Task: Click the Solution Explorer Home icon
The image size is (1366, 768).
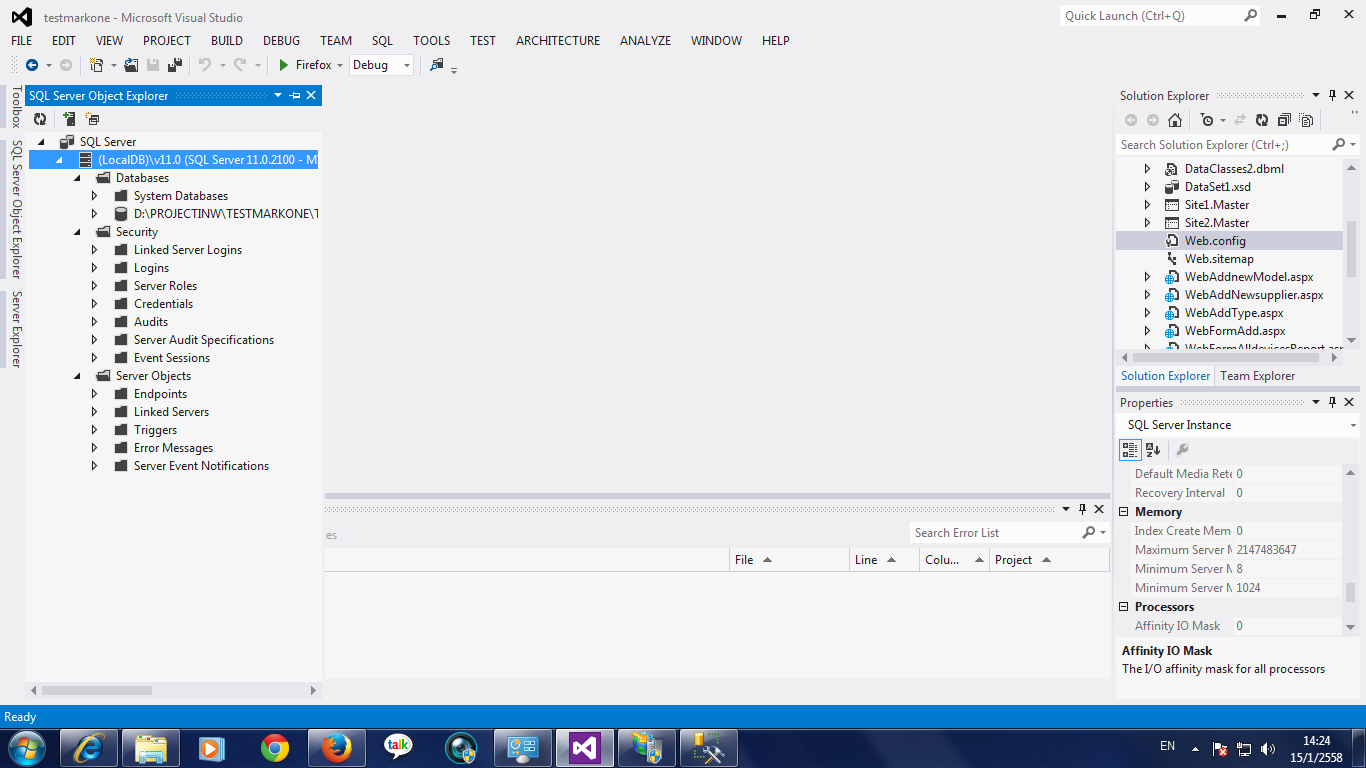Action: tap(1175, 120)
